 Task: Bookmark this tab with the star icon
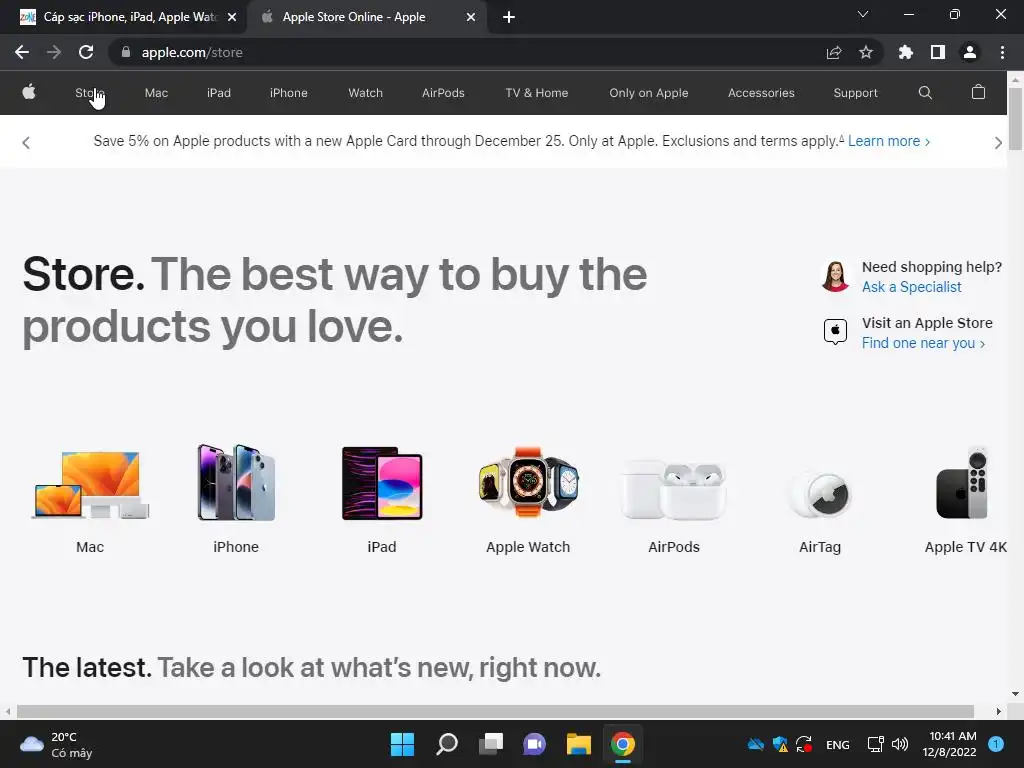[x=865, y=52]
